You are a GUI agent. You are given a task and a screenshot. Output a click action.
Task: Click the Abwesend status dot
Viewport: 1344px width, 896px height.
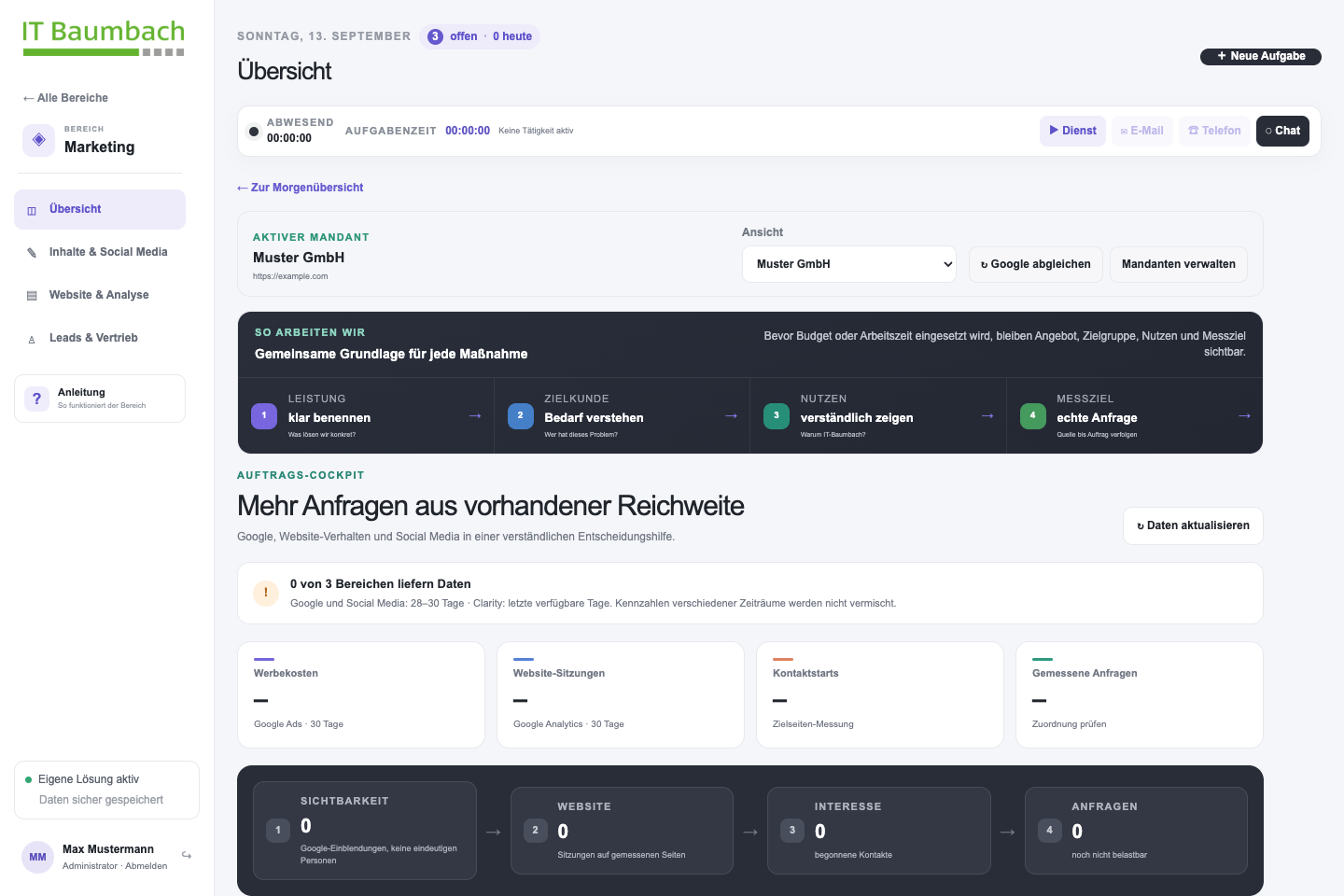tap(254, 132)
